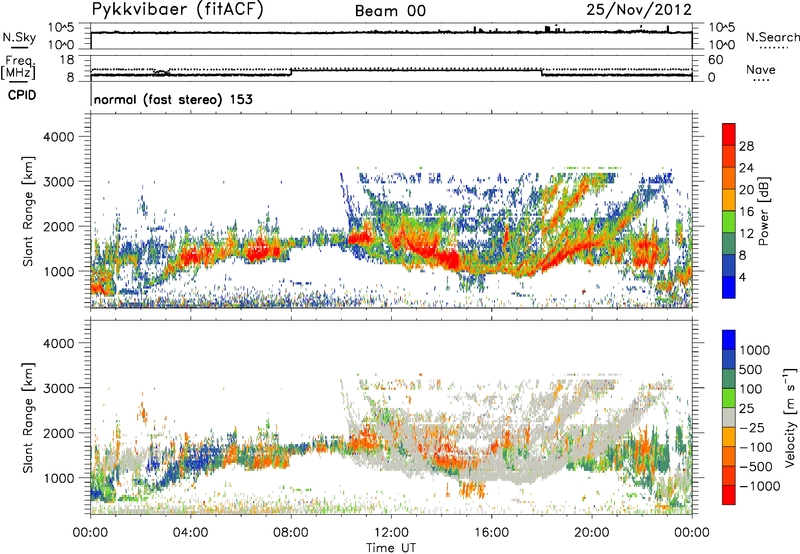The image size is (800, 554).
Task: Click the Nave legend label
Action: pyautogui.click(x=761, y=69)
